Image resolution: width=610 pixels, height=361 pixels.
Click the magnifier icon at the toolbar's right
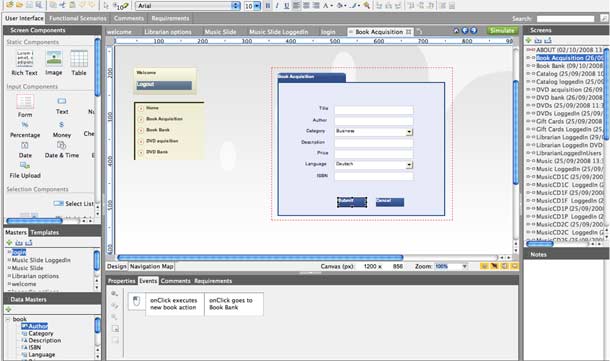click(x=366, y=5)
